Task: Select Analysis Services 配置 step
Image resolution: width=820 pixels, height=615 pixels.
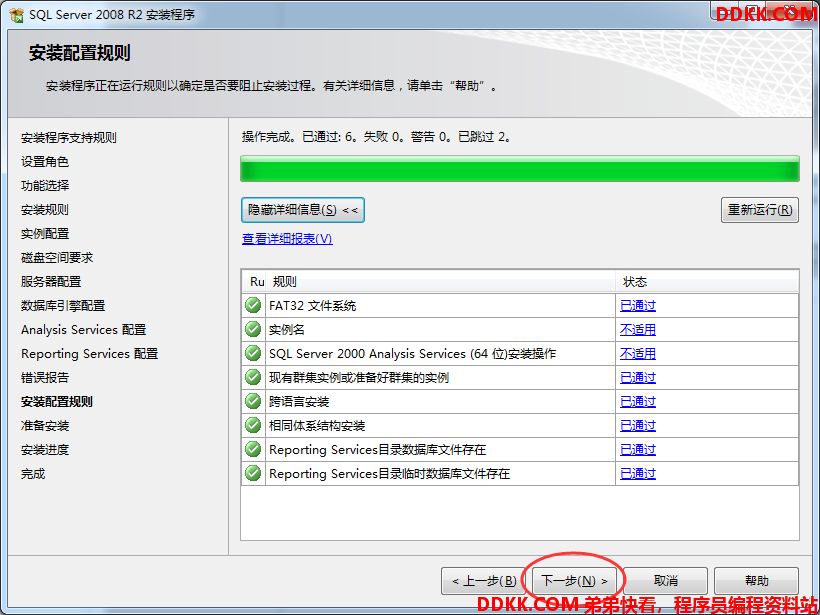Action: pyautogui.click(x=84, y=330)
